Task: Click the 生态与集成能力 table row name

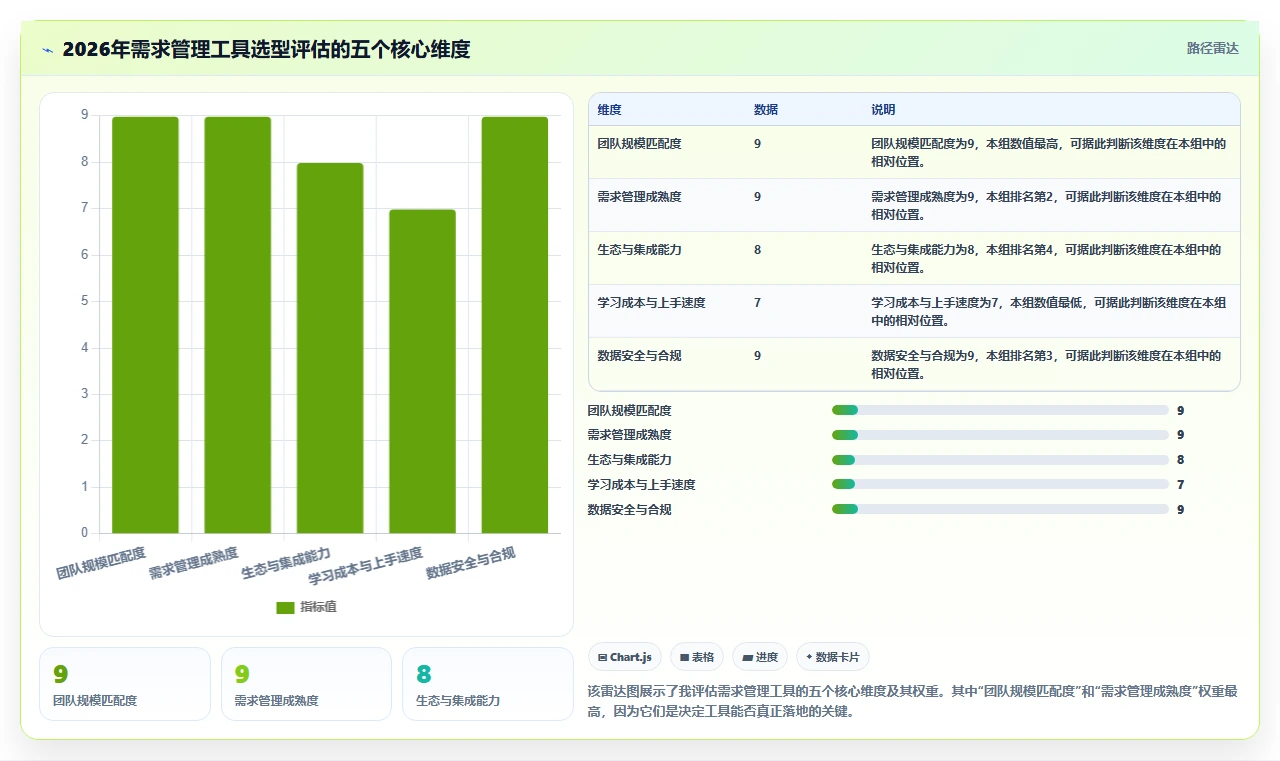Action: (640, 250)
